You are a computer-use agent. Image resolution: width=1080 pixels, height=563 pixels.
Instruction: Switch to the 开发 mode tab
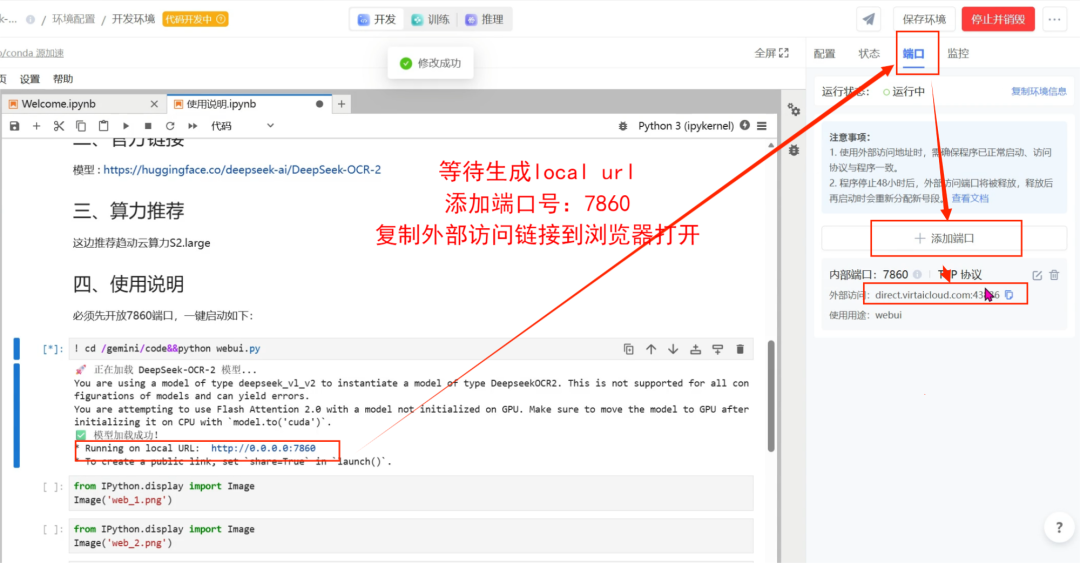pyautogui.click(x=377, y=19)
